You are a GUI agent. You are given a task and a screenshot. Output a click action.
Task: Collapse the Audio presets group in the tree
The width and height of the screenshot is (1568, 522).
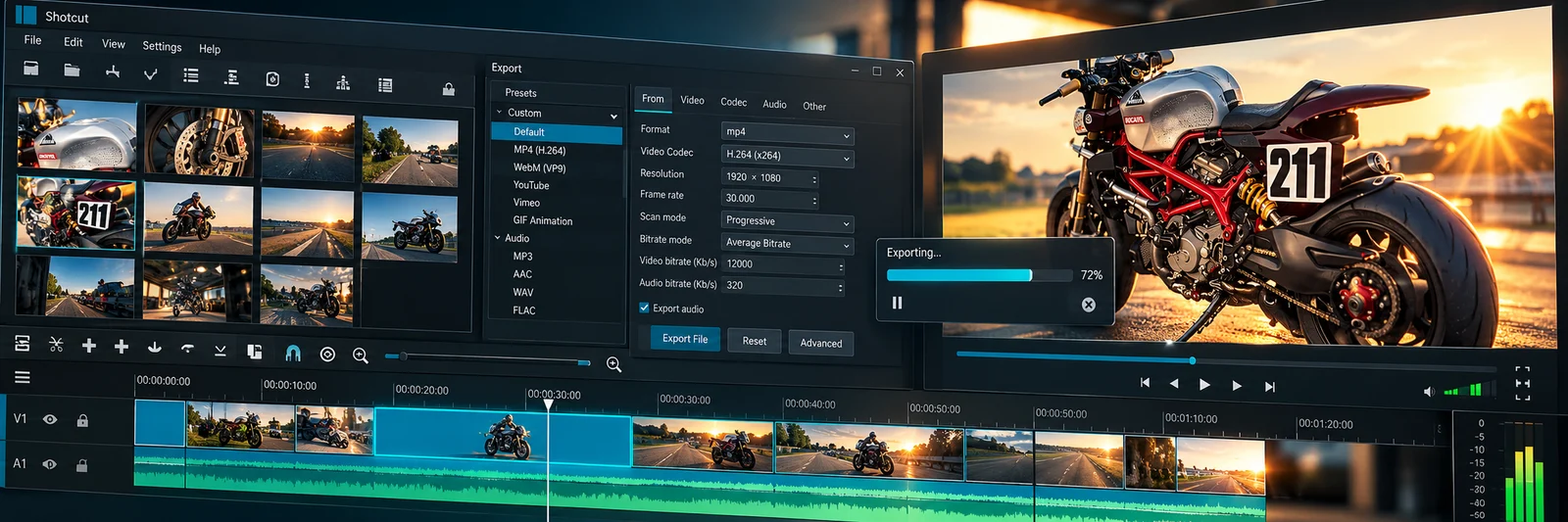point(498,238)
